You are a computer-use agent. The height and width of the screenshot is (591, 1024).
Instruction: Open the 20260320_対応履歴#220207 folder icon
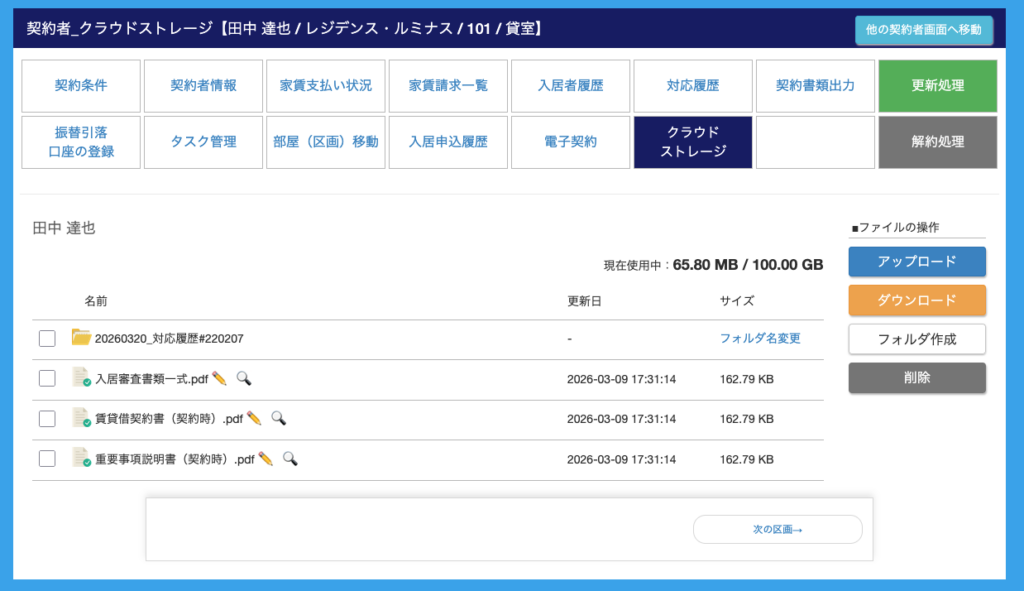tap(81, 337)
